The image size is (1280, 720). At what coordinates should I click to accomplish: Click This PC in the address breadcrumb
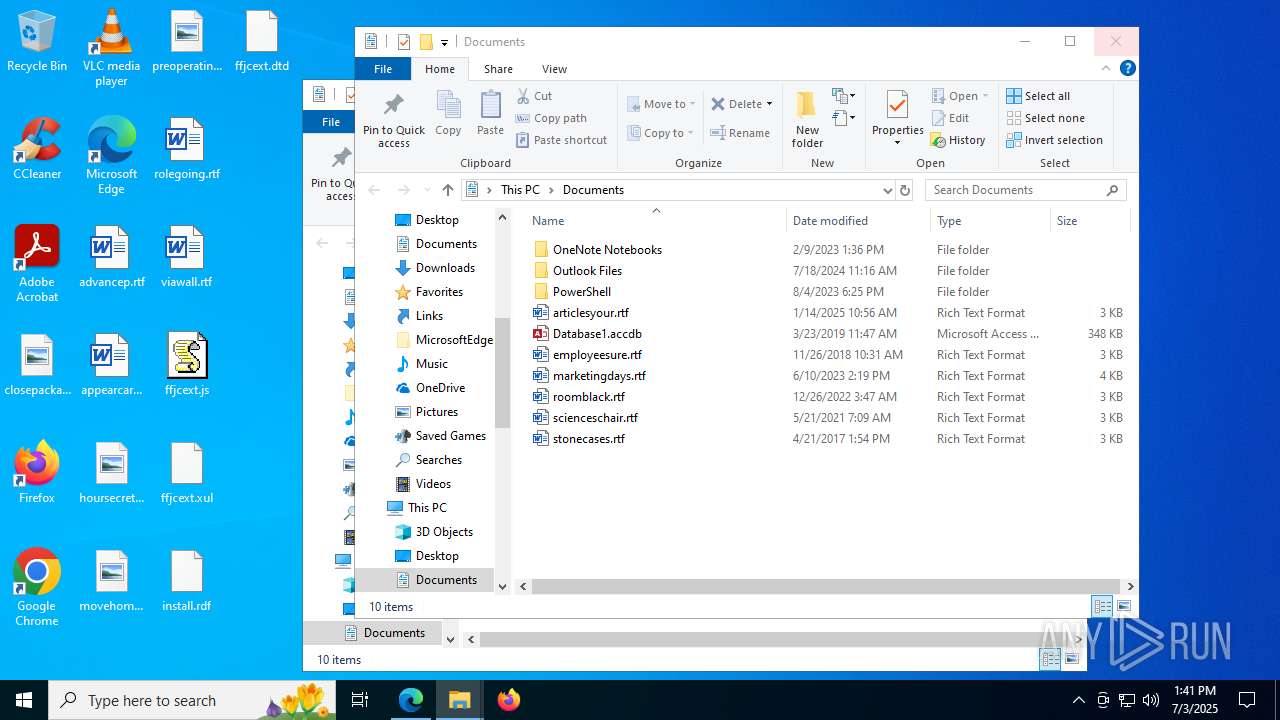click(520, 190)
